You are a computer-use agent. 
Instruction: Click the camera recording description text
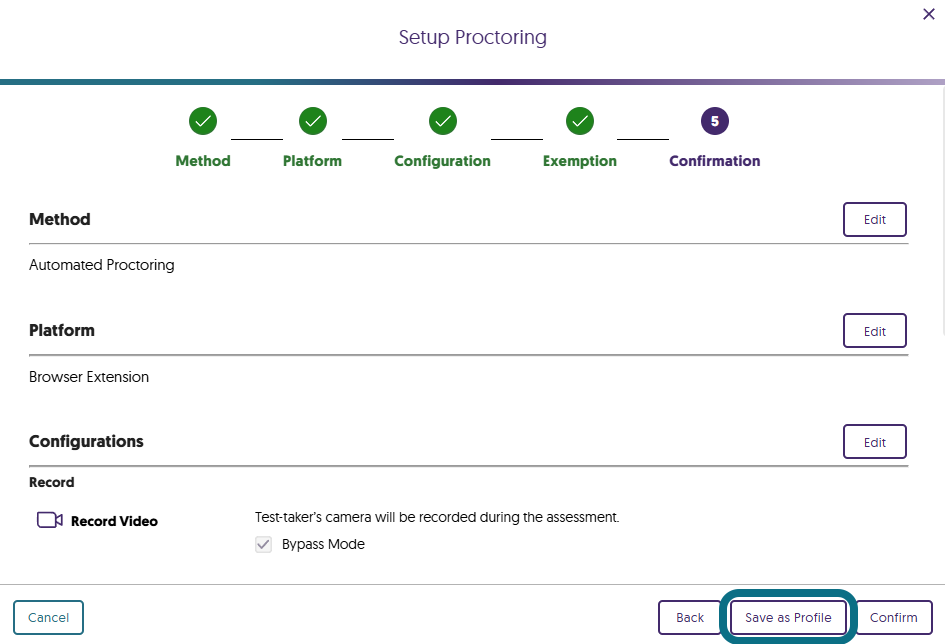[x=437, y=517]
